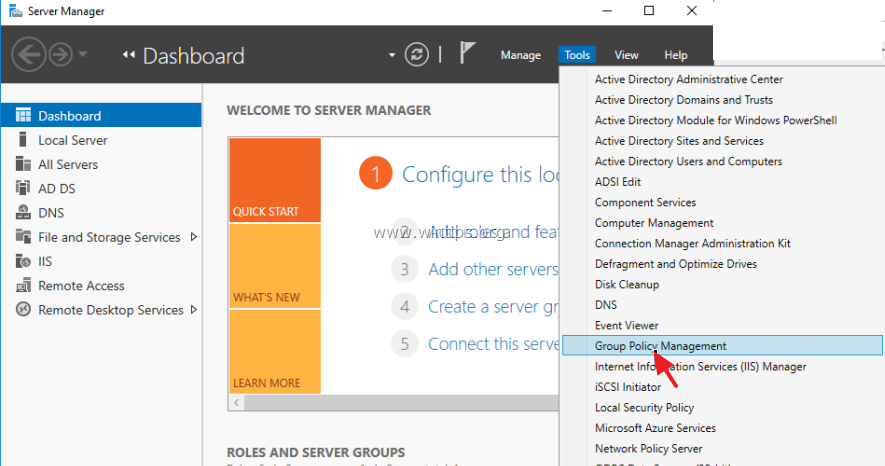The image size is (885, 466).
Task: Open Microsoft Azure Services
Action: (655, 428)
